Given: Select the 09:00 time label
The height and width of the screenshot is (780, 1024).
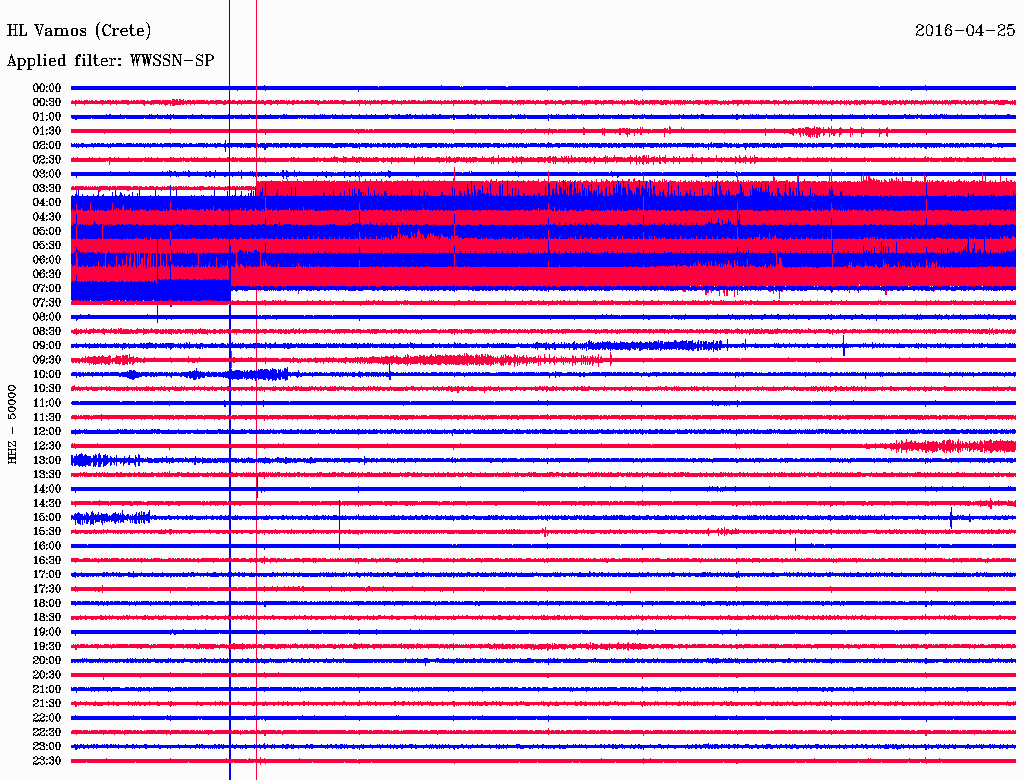Looking at the screenshot, I should tap(46, 346).
